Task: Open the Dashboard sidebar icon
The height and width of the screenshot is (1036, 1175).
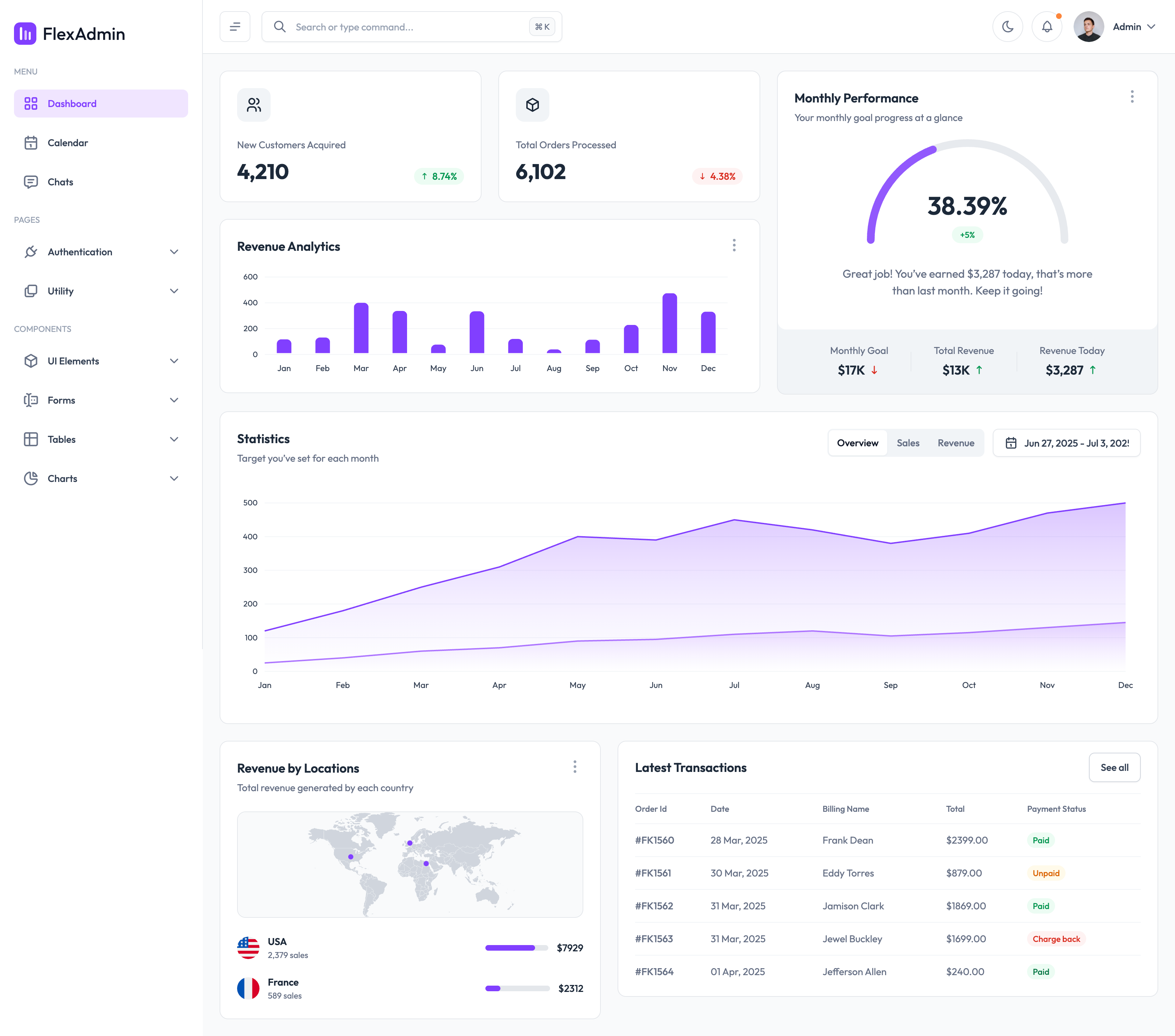Action: 31,104
